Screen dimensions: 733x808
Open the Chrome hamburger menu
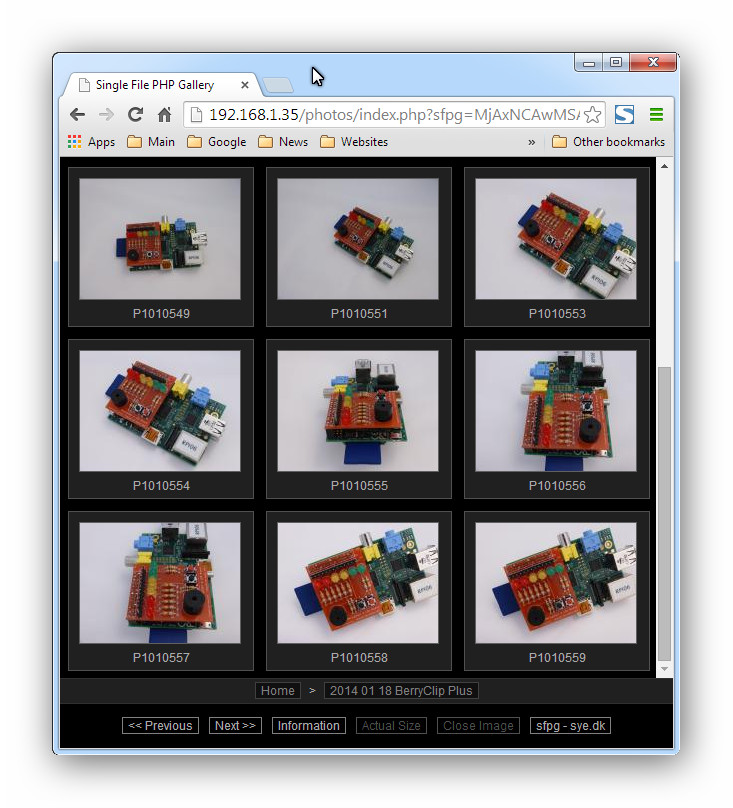coord(656,115)
